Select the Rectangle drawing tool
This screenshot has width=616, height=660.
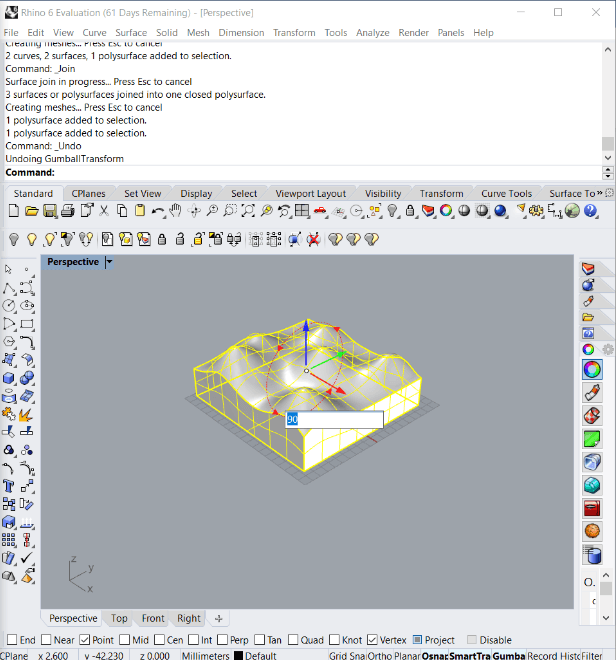click(x=28, y=324)
